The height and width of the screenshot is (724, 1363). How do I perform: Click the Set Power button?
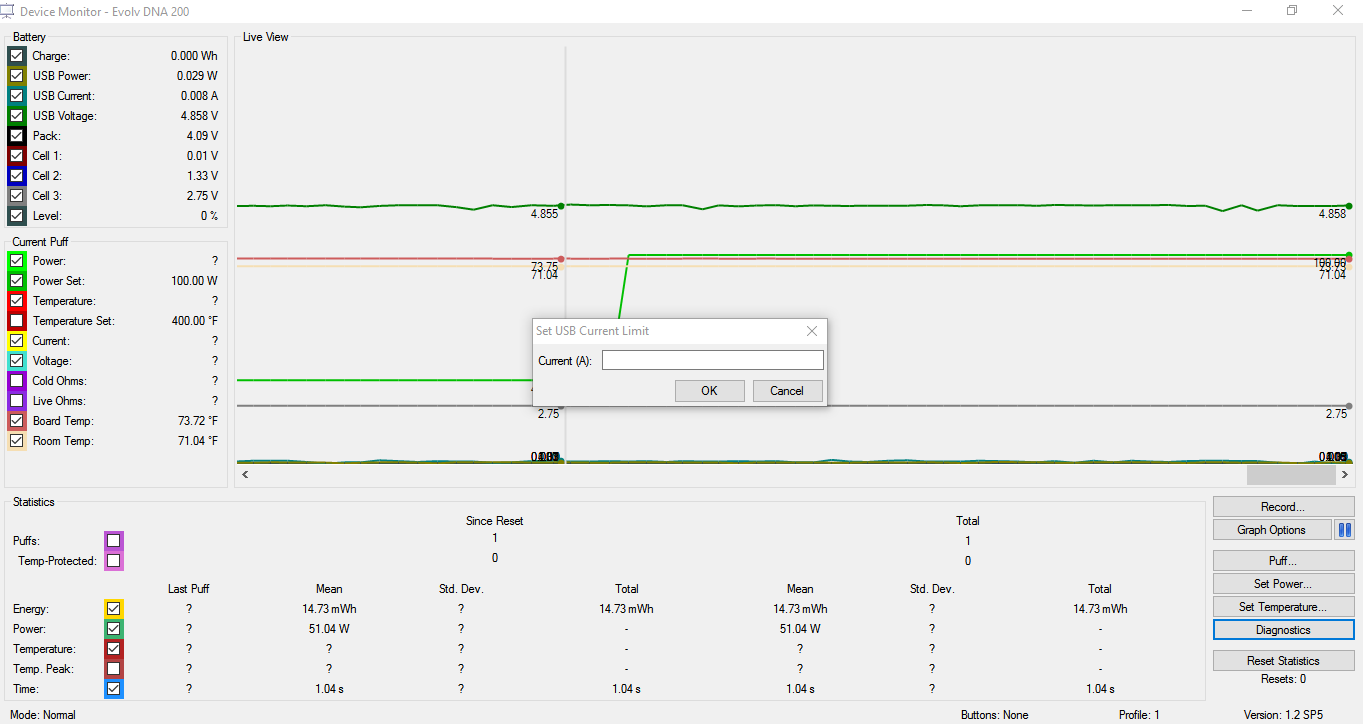1283,584
